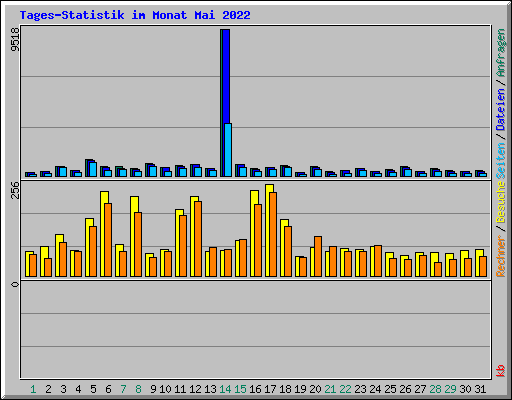Screen dimensions: 512x400
Task: Select the day 1 label on axis
Action: (33, 389)
